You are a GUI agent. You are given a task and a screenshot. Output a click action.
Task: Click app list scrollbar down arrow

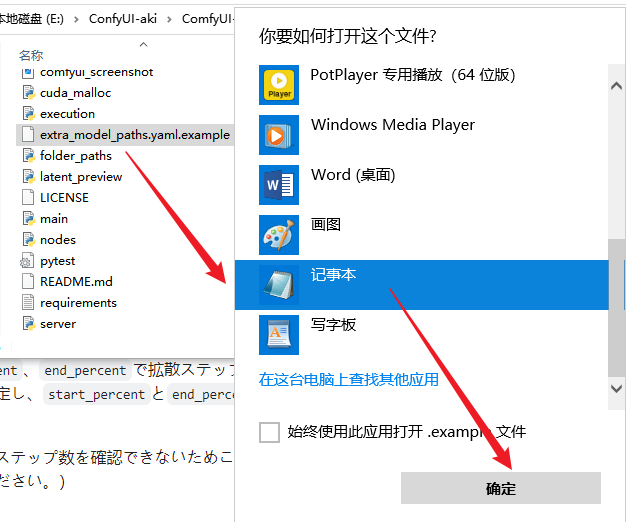616,388
